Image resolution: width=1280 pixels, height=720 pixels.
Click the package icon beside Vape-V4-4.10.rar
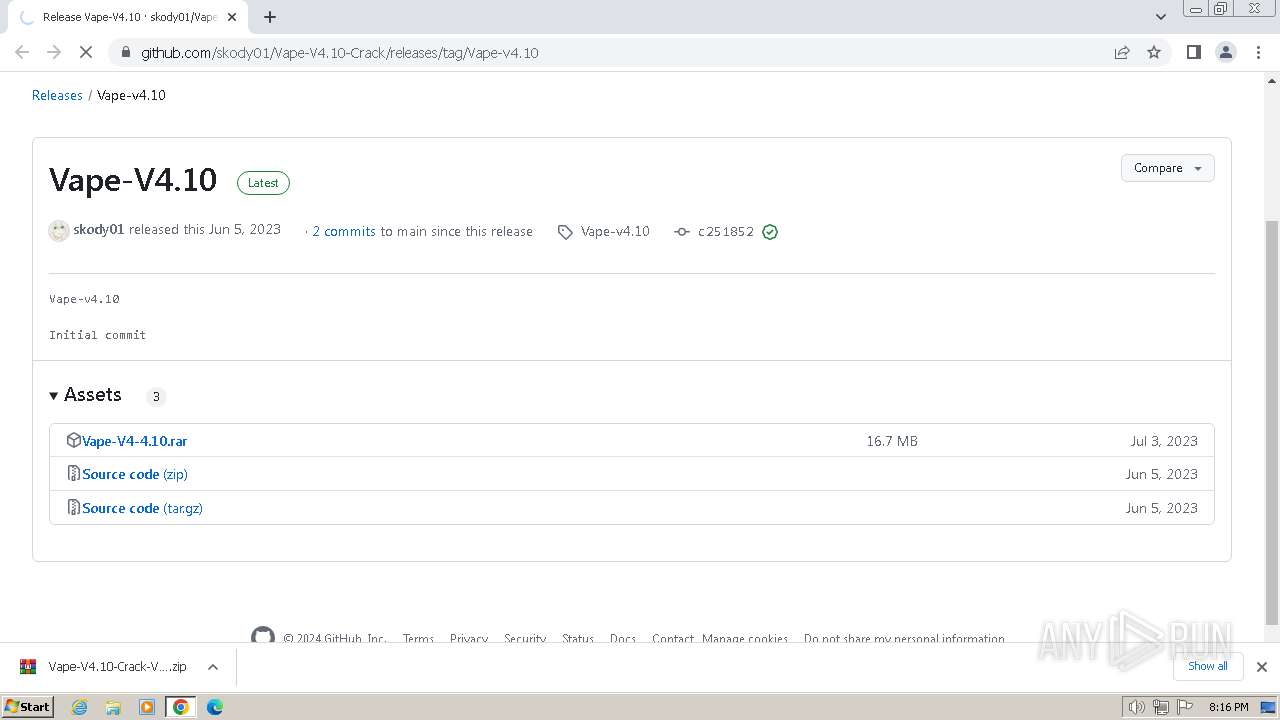click(x=73, y=440)
